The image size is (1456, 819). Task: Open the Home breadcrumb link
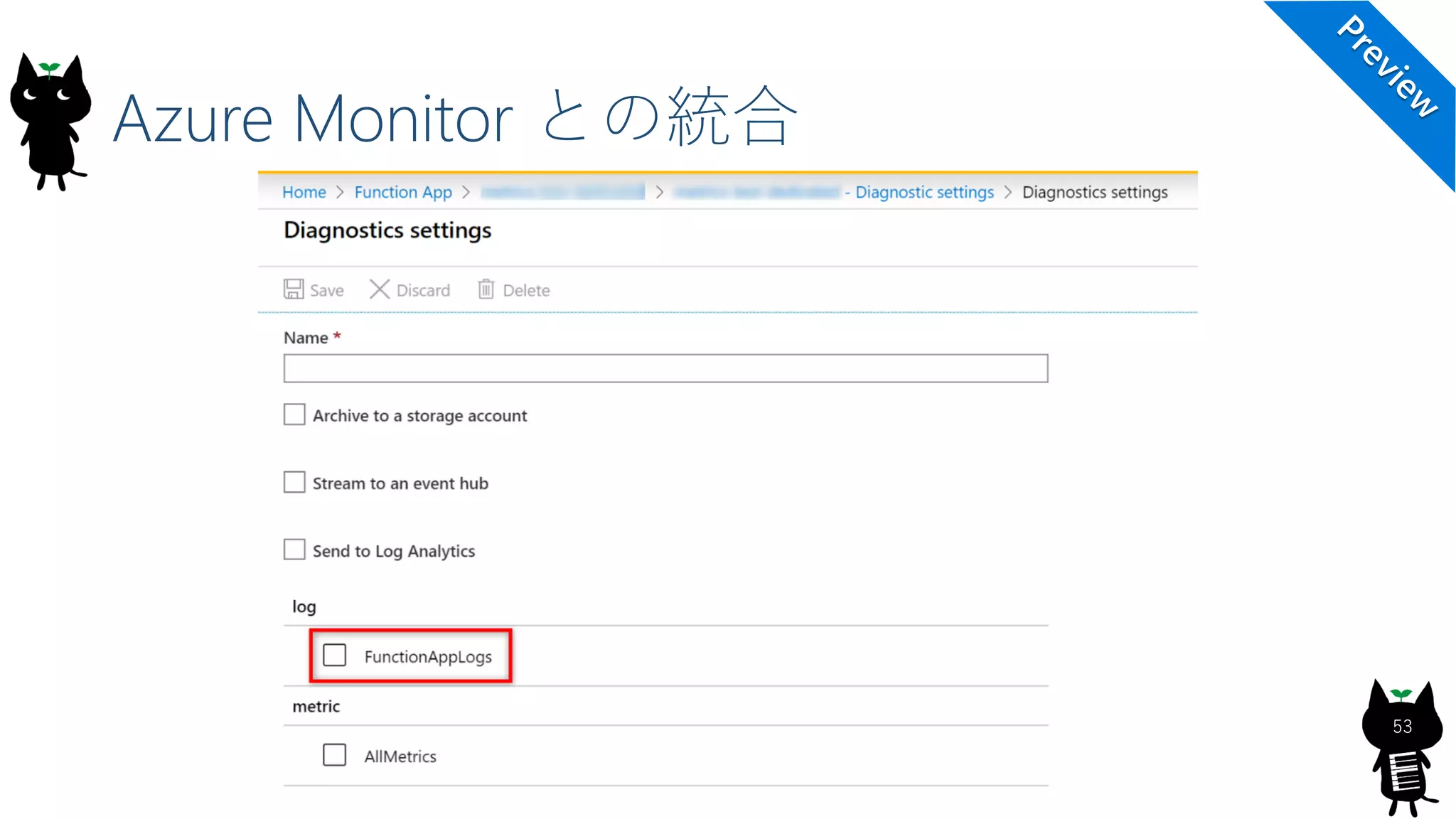[304, 192]
